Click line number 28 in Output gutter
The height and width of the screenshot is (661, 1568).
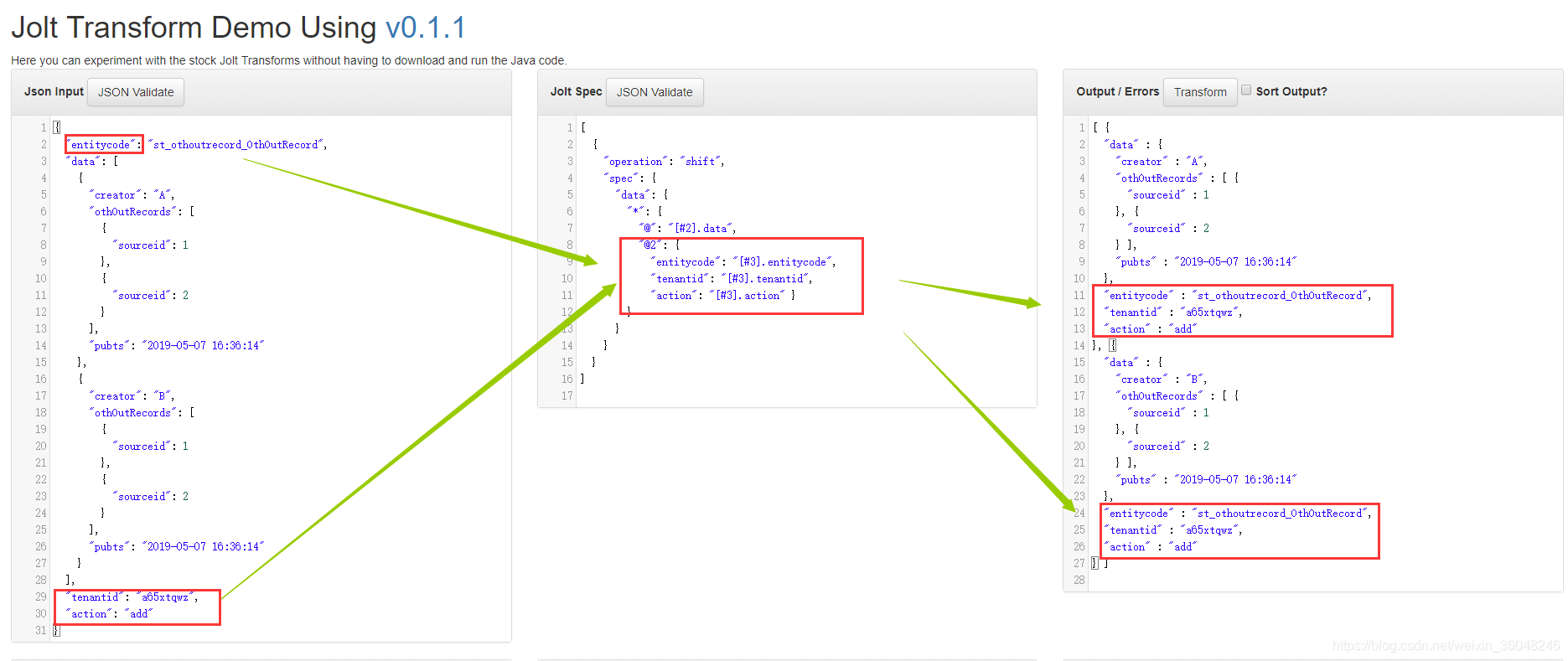pyautogui.click(x=1079, y=581)
